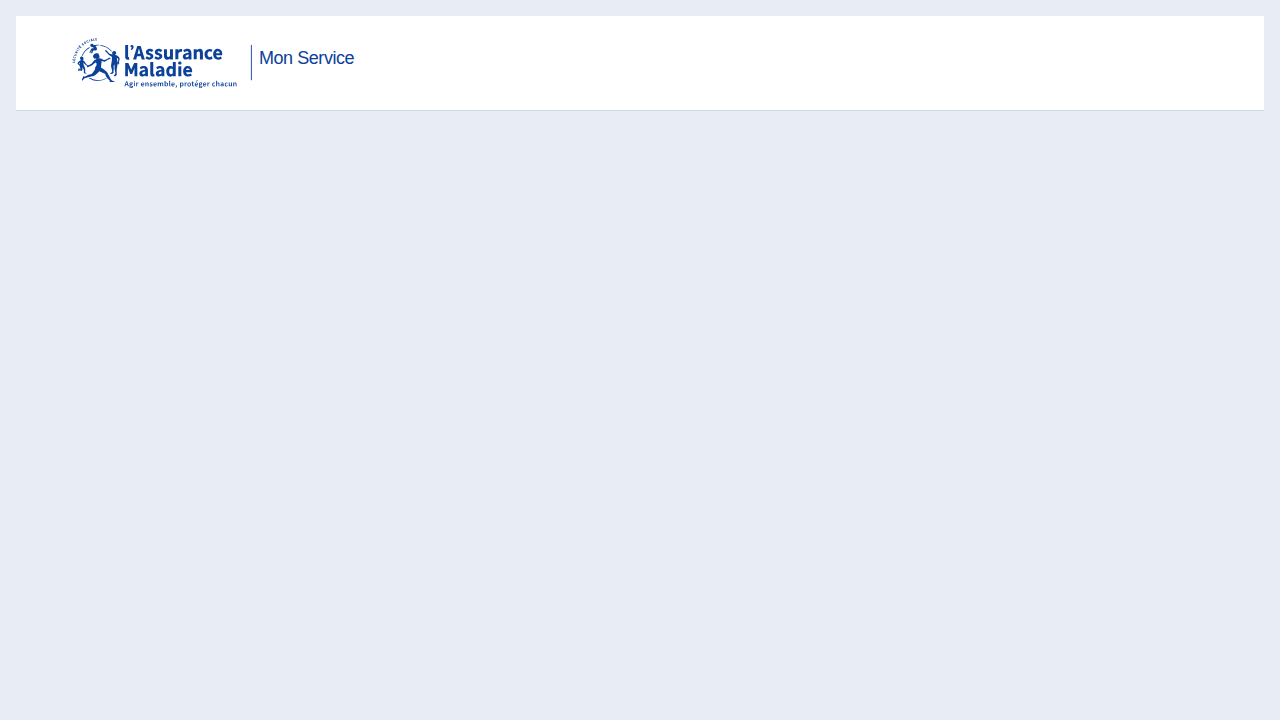The height and width of the screenshot is (720, 1280).
Task: Click the word "Mon" in the header title
Action: pos(275,58)
